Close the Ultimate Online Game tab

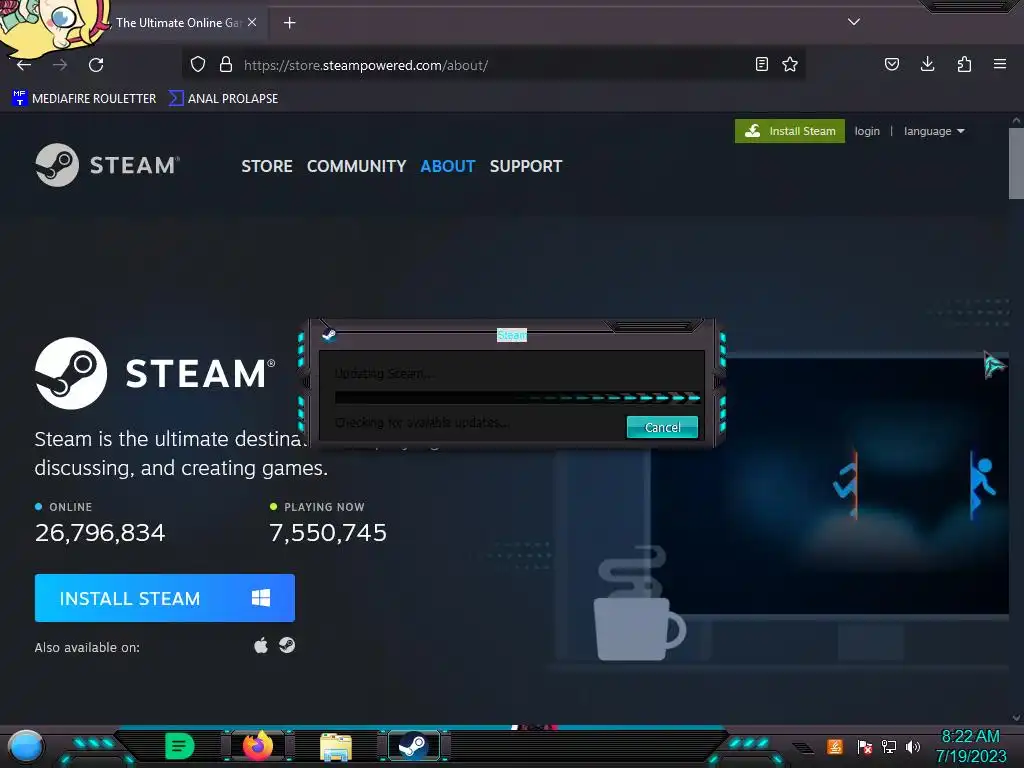tap(252, 22)
